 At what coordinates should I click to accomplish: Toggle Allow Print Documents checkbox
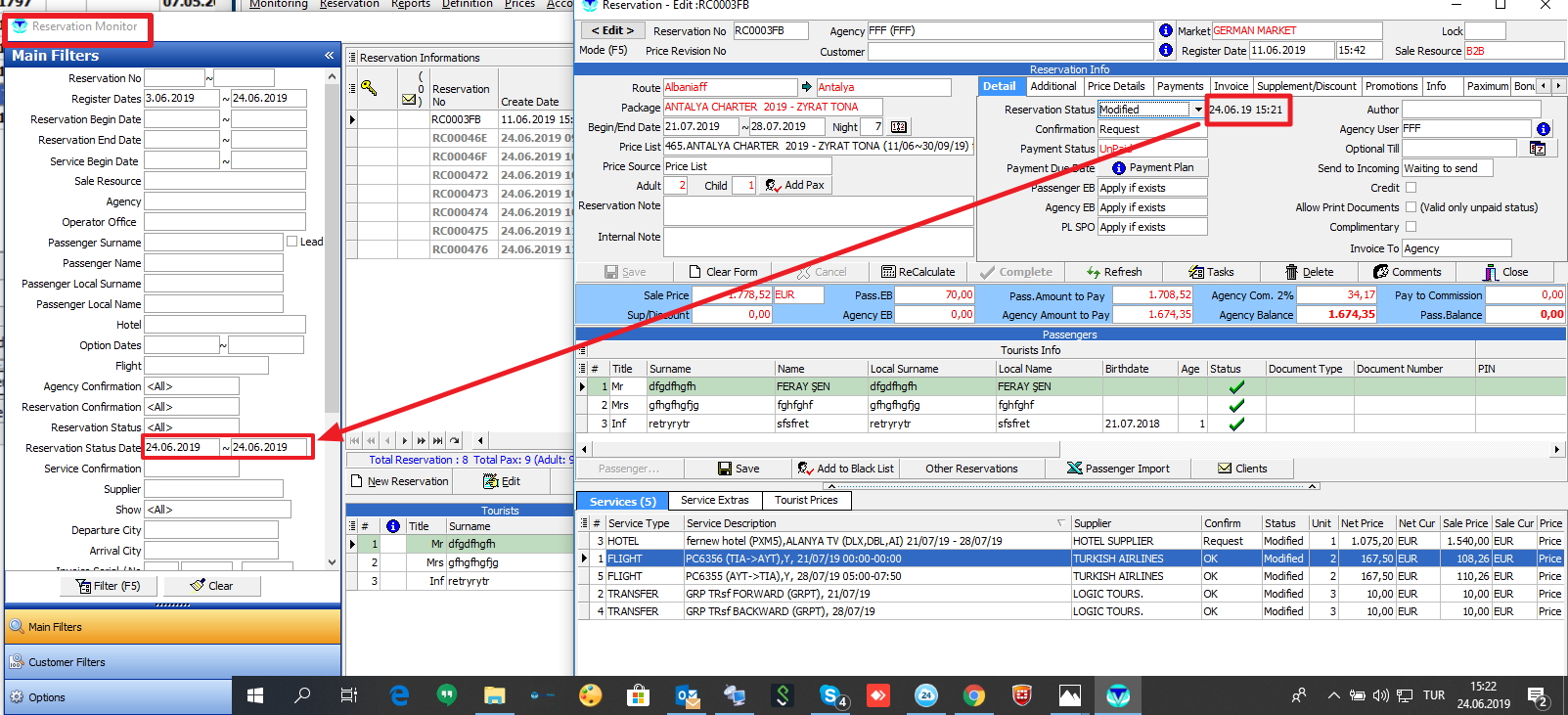point(1411,206)
